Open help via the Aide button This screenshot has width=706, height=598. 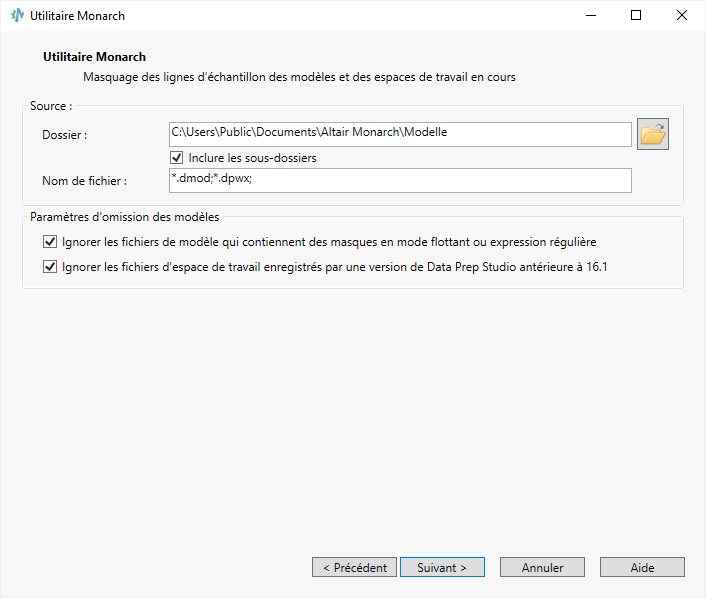click(x=642, y=567)
